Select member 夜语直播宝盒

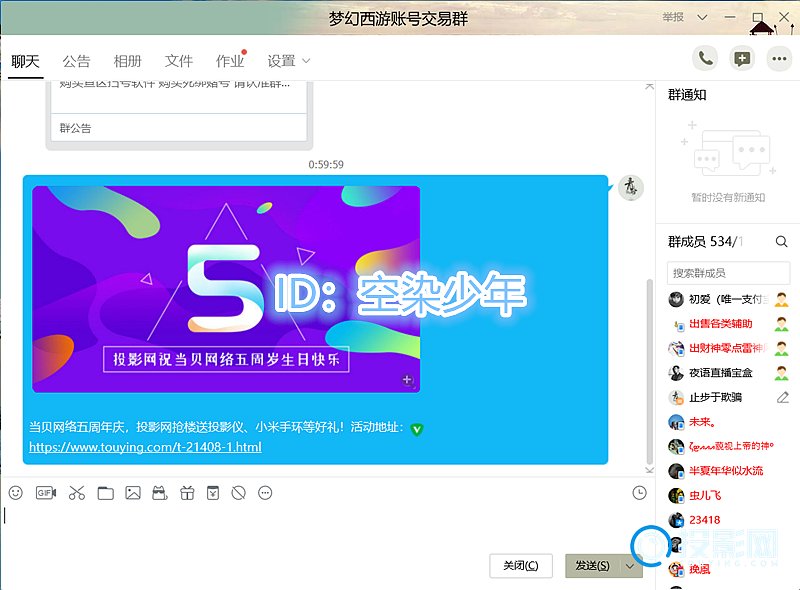point(729,373)
